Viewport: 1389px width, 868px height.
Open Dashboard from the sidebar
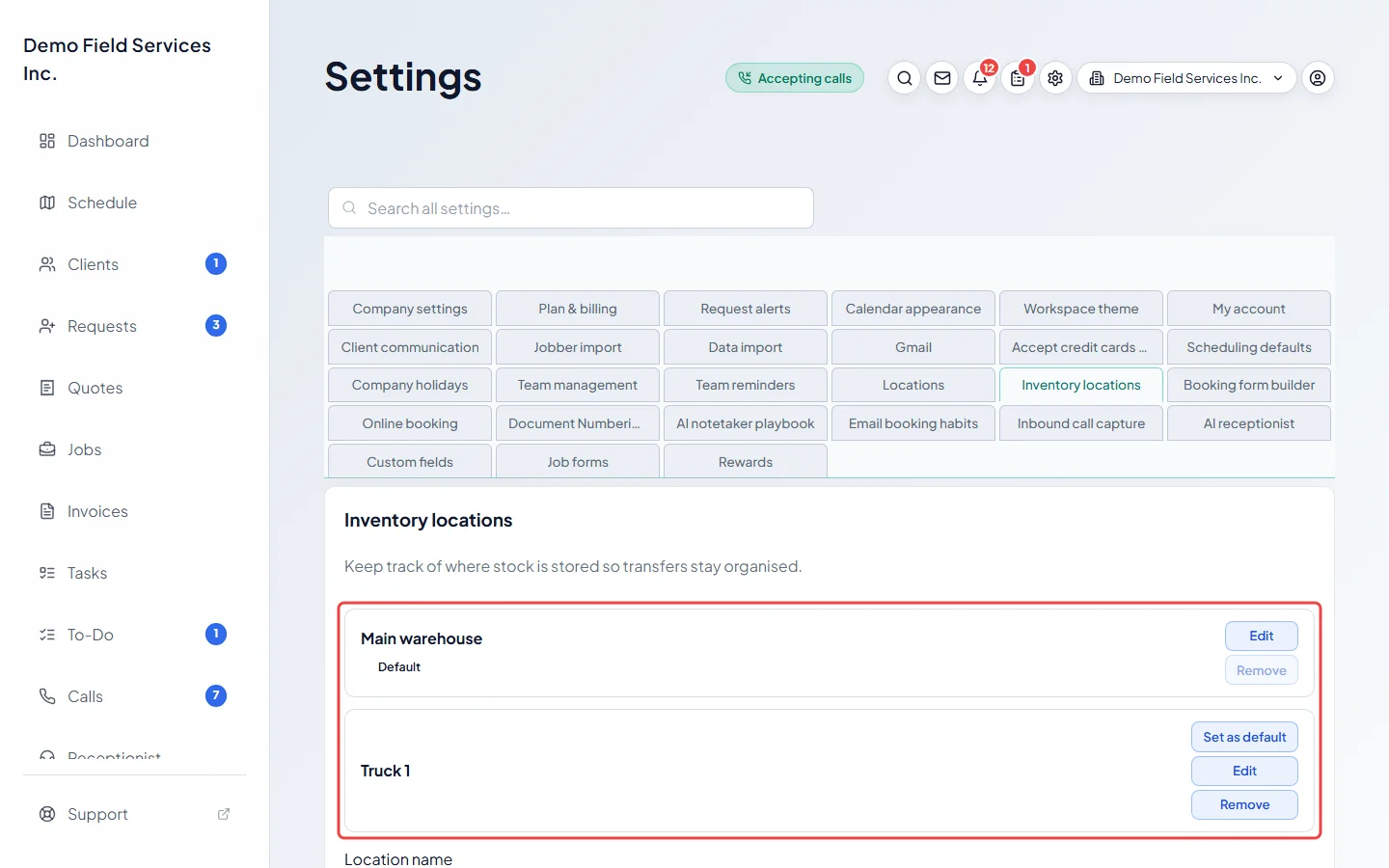(135, 141)
